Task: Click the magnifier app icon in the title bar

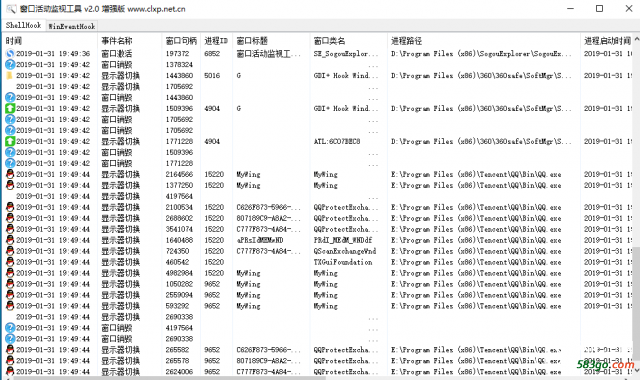Action: [x=11, y=9]
